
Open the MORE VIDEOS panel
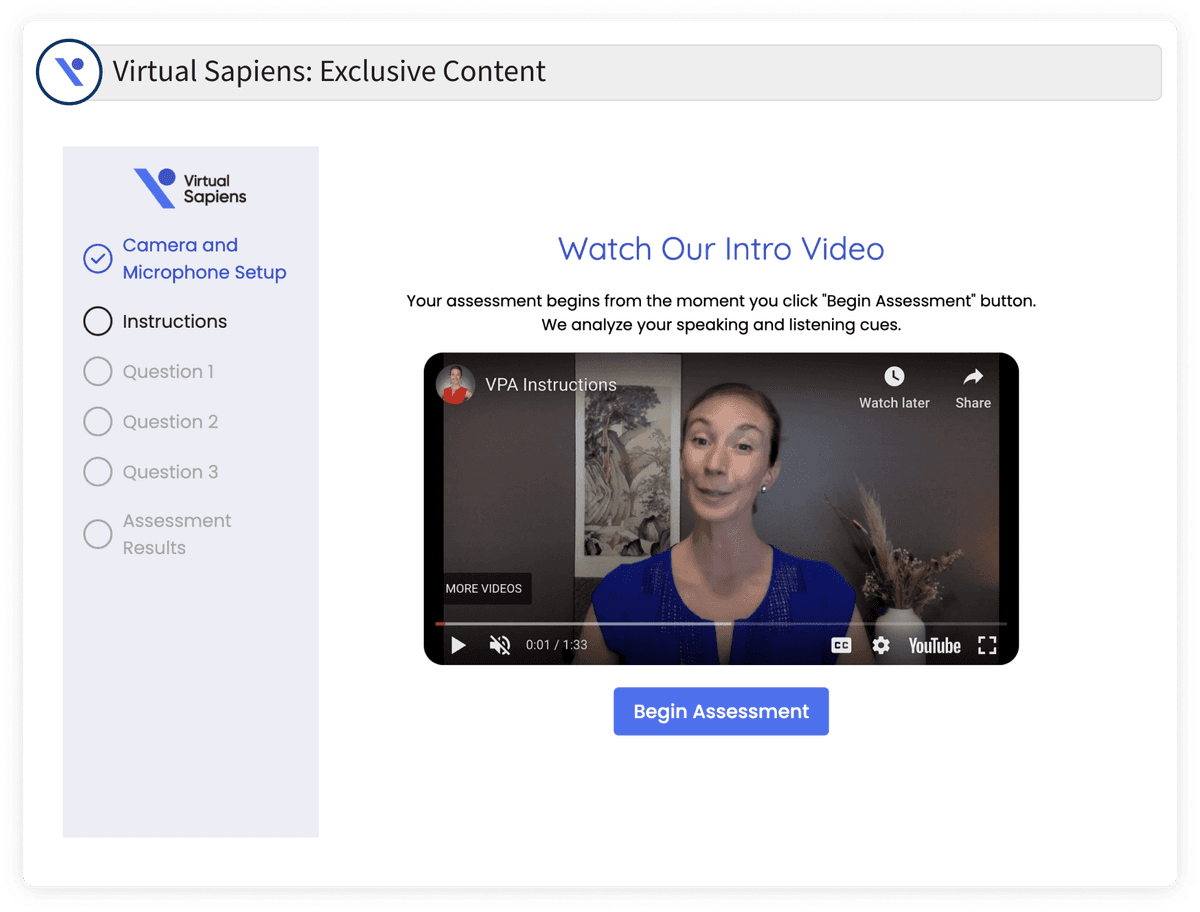point(484,589)
